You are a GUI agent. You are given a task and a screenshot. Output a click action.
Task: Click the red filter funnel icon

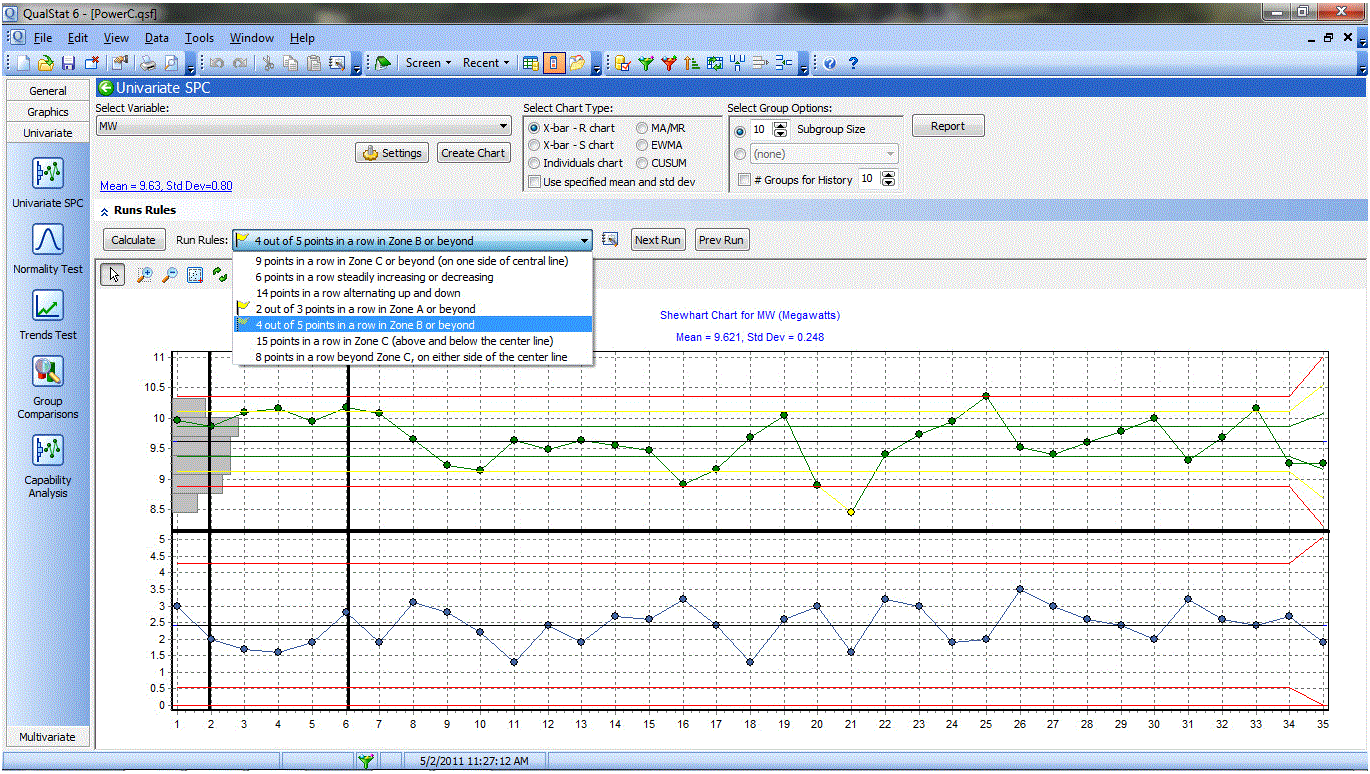669,63
